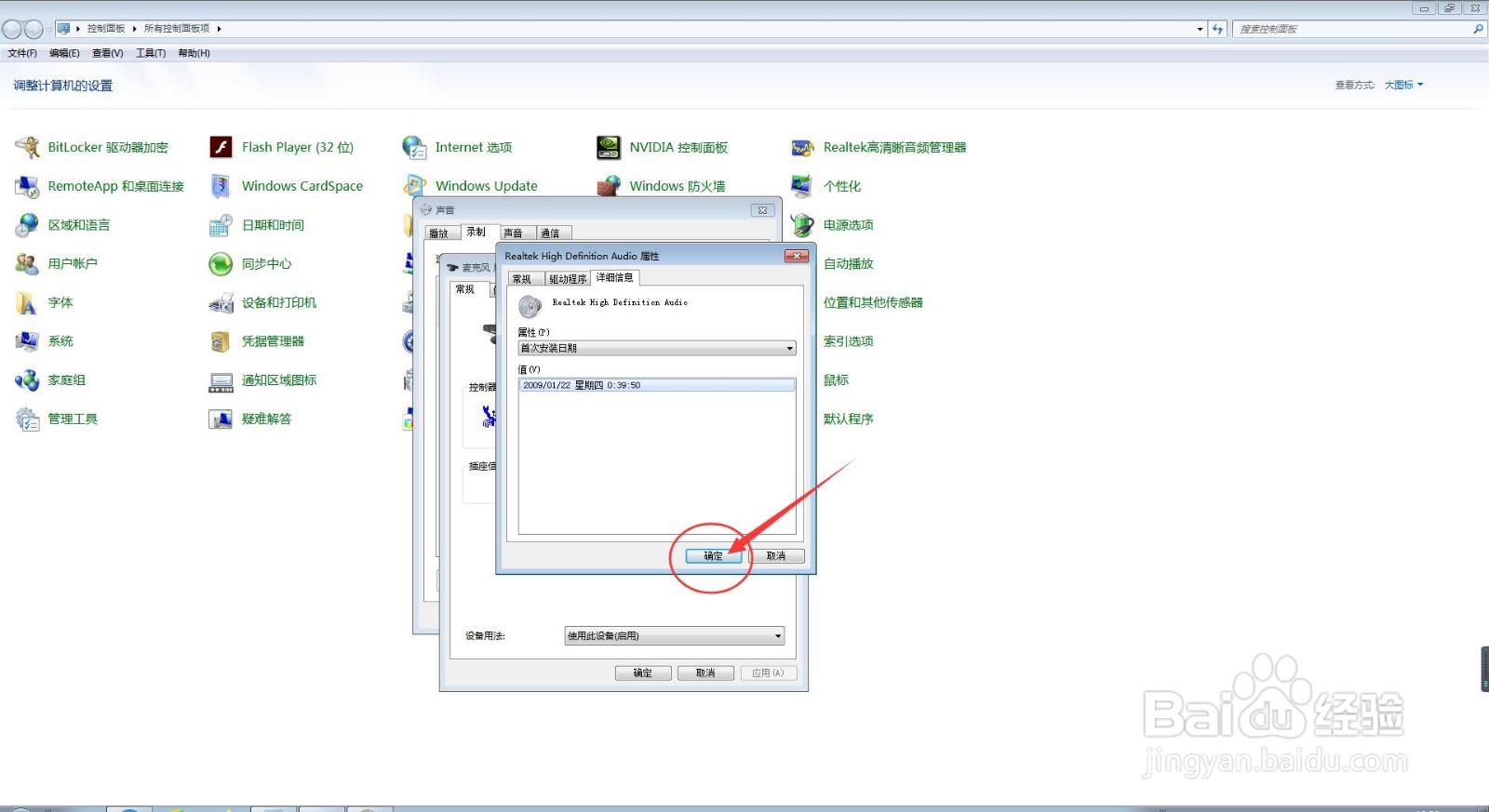This screenshot has height=812, width=1489.
Task: Launch NVIDIA 控制面板 icon
Action: point(609,147)
